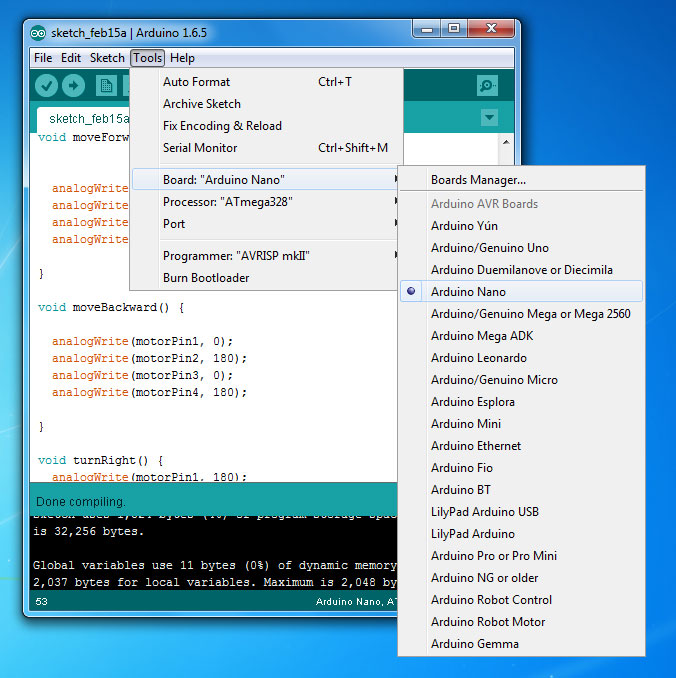Click the "analogWrite(motorPin4, 180);" line
Screen dimensions: 676x678
click(149, 393)
